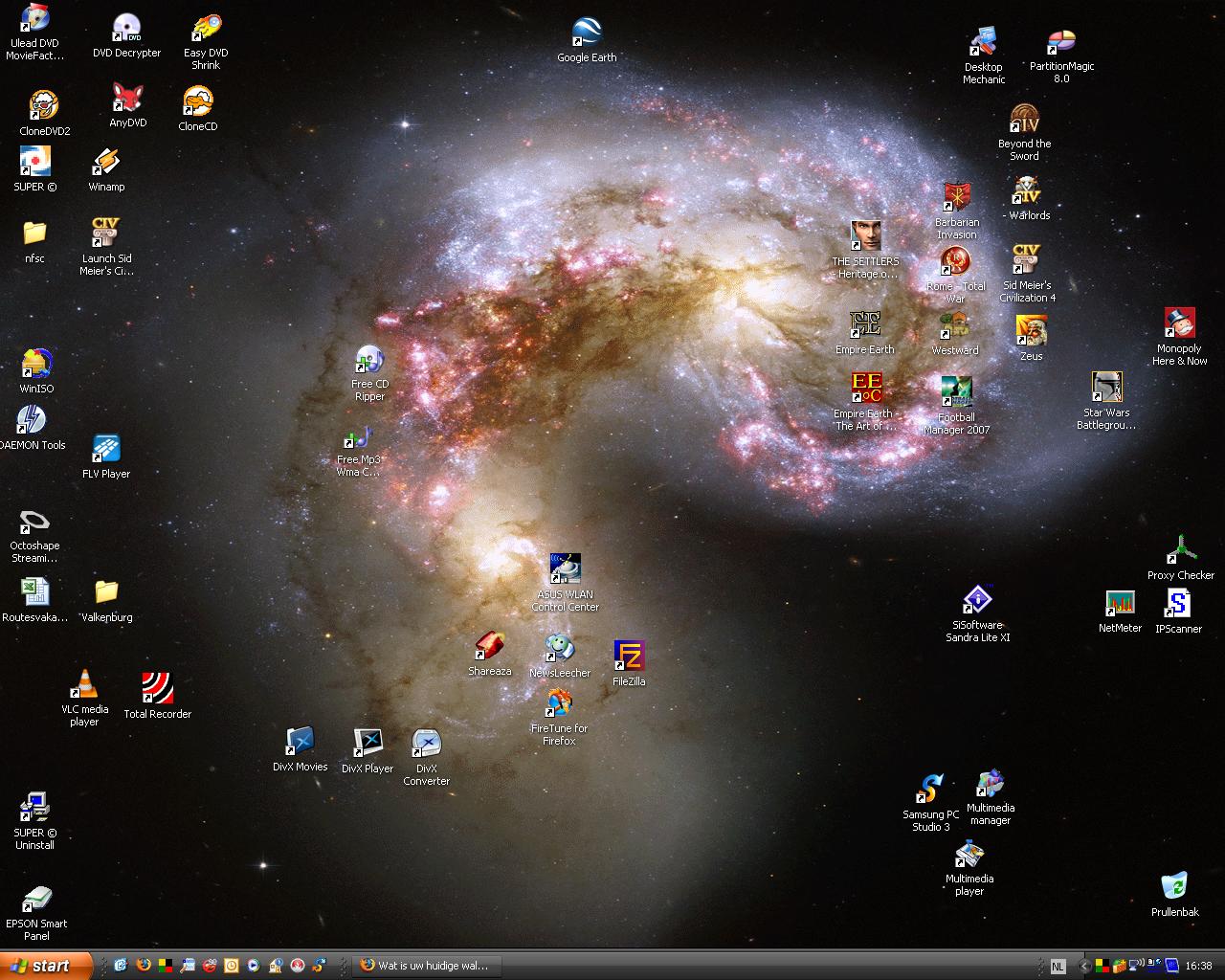1225x980 pixels.
Task: Select the NetMeter desktop icon
Action: click(x=1120, y=604)
